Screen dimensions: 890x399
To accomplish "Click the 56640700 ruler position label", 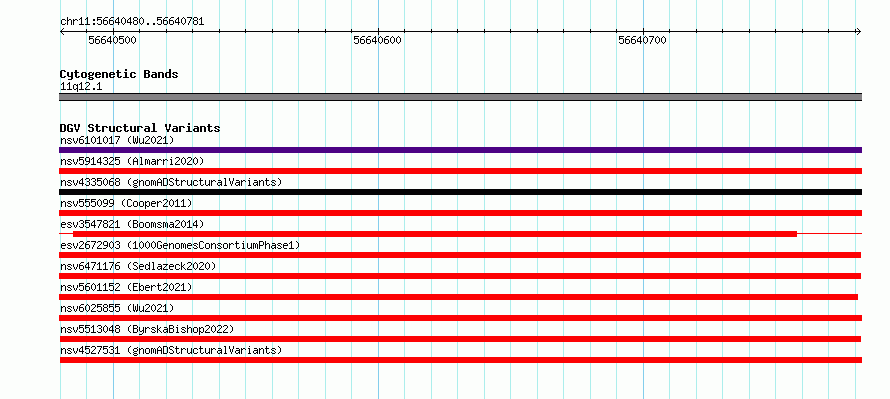I will 643,40.
